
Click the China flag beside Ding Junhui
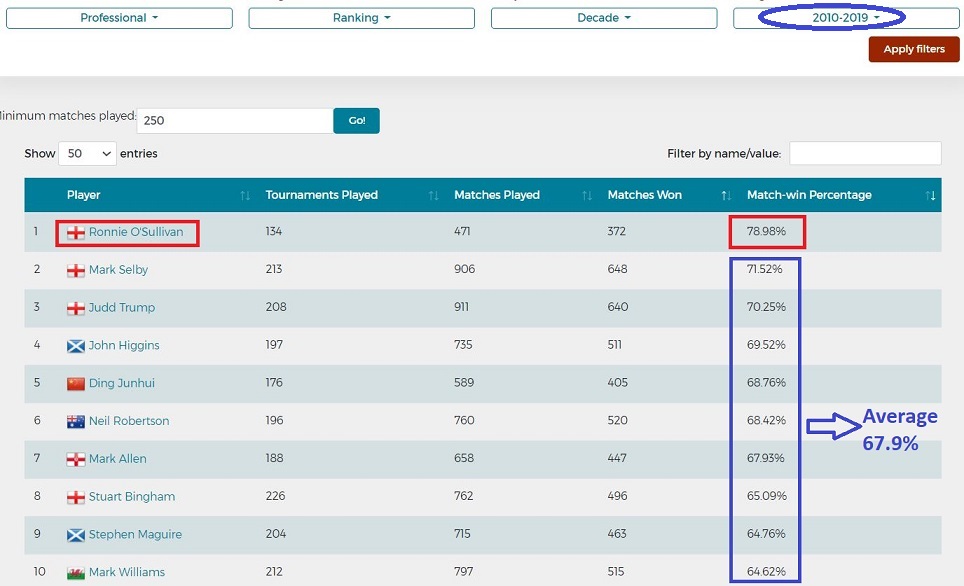76,384
